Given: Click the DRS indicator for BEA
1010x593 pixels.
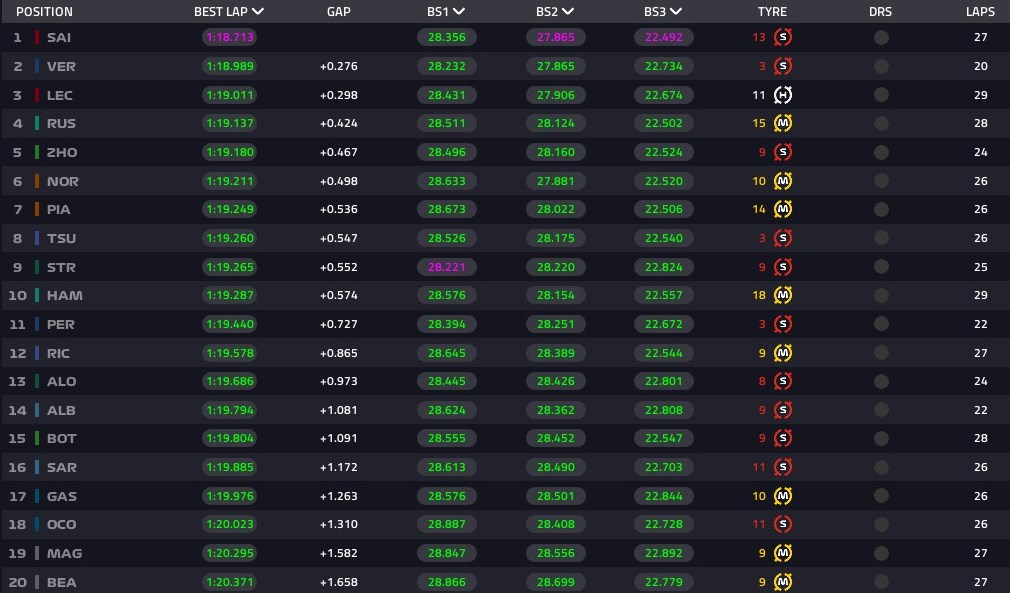Looking at the screenshot, I should pos(881,582).
